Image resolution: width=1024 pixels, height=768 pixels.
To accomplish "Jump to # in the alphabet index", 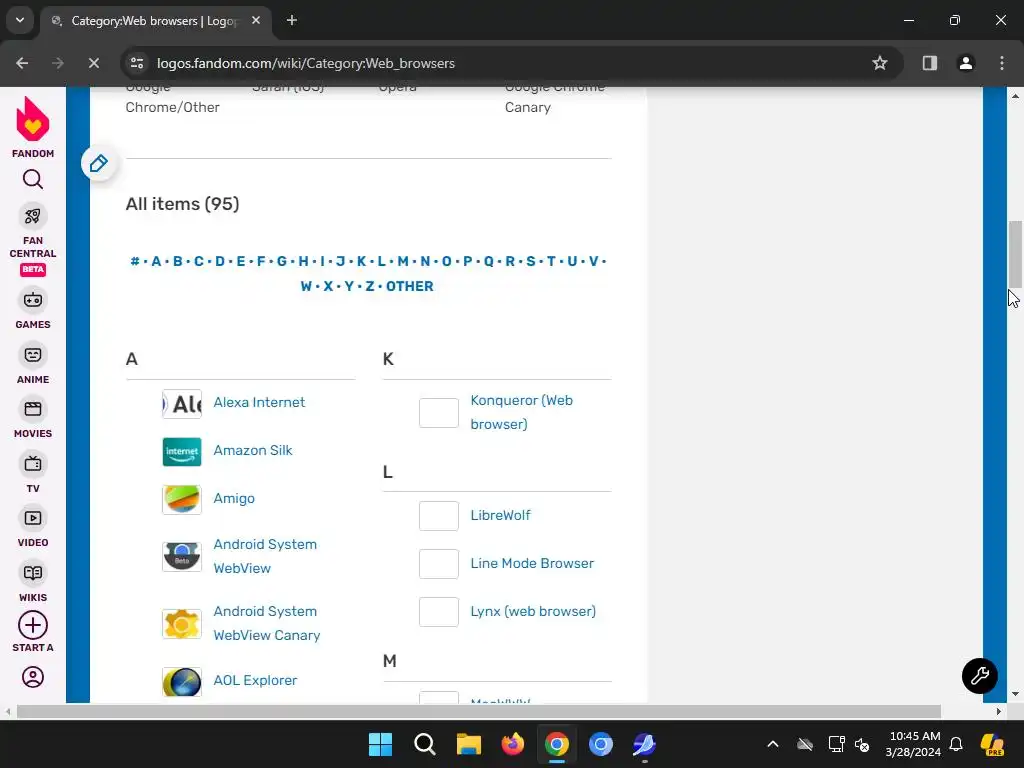I will [x=135, y=261].
